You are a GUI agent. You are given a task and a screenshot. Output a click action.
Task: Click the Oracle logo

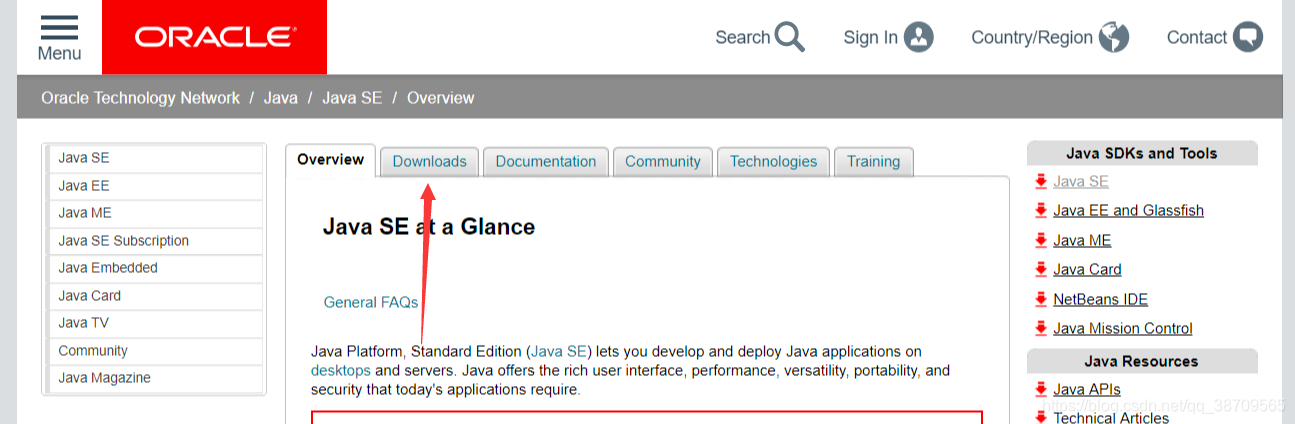[x=215, y=37]
